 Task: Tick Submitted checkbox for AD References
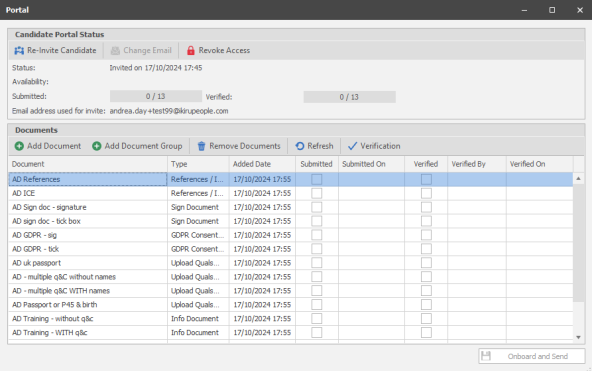coord(317,179)
